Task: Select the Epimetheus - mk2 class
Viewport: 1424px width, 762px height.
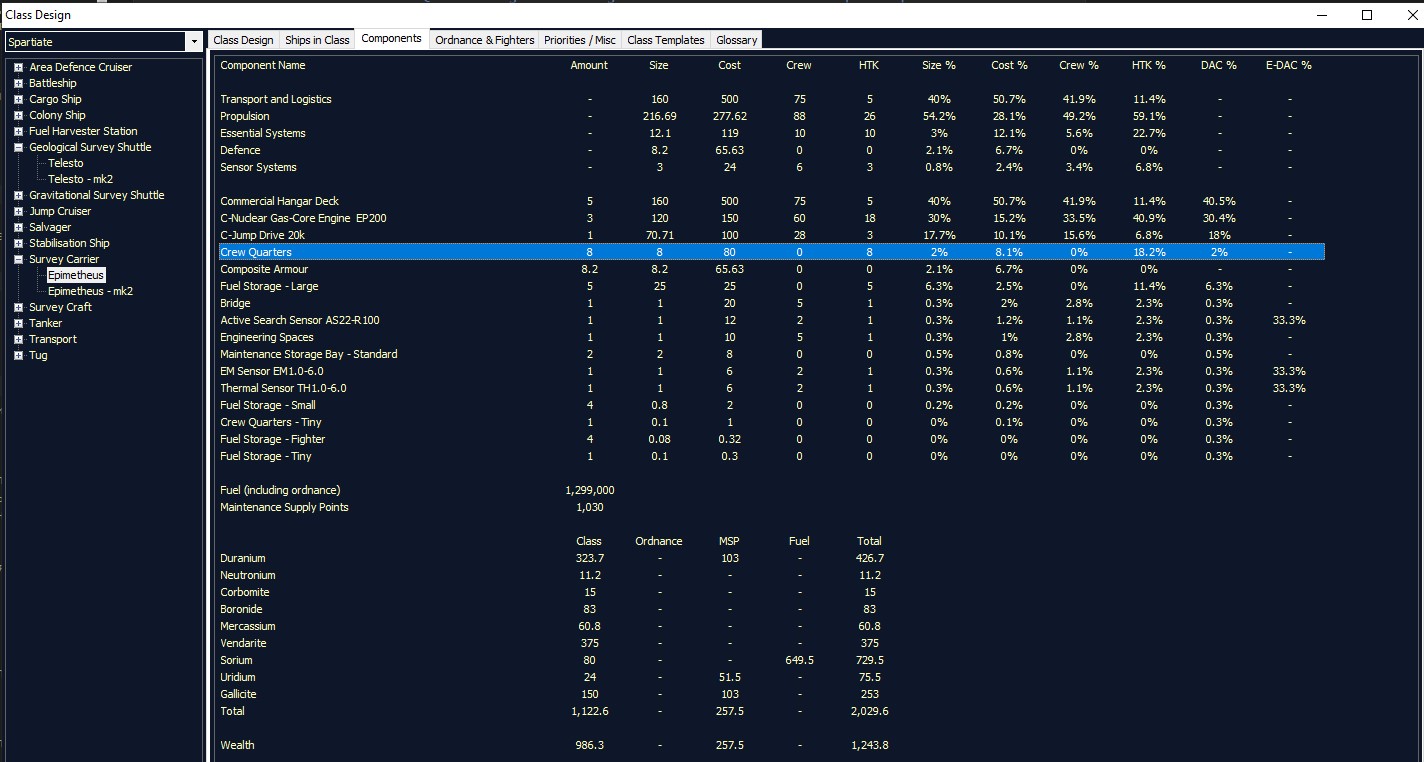Action: (91, 291)
